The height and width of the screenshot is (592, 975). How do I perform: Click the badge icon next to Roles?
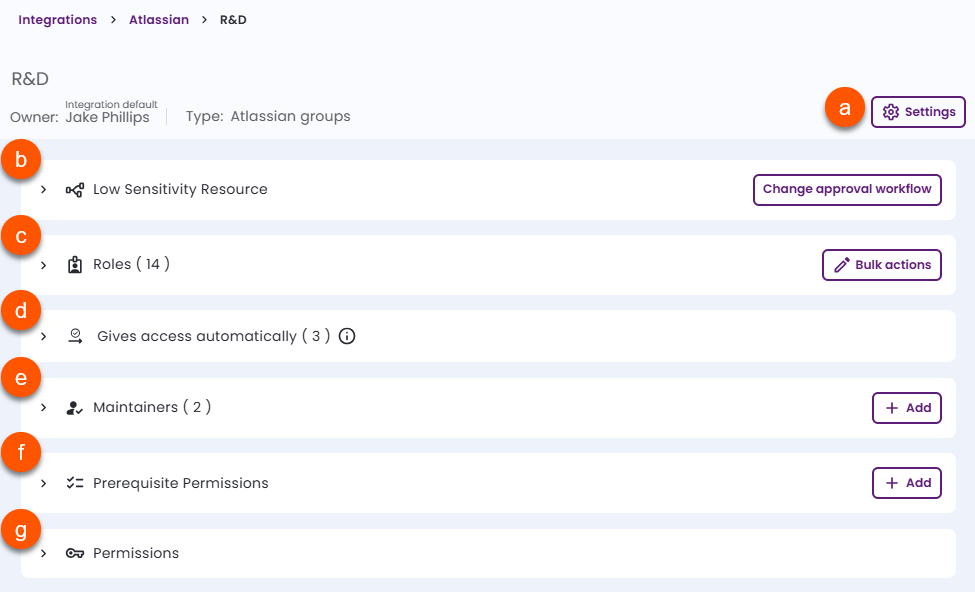(x=74, y=264)
